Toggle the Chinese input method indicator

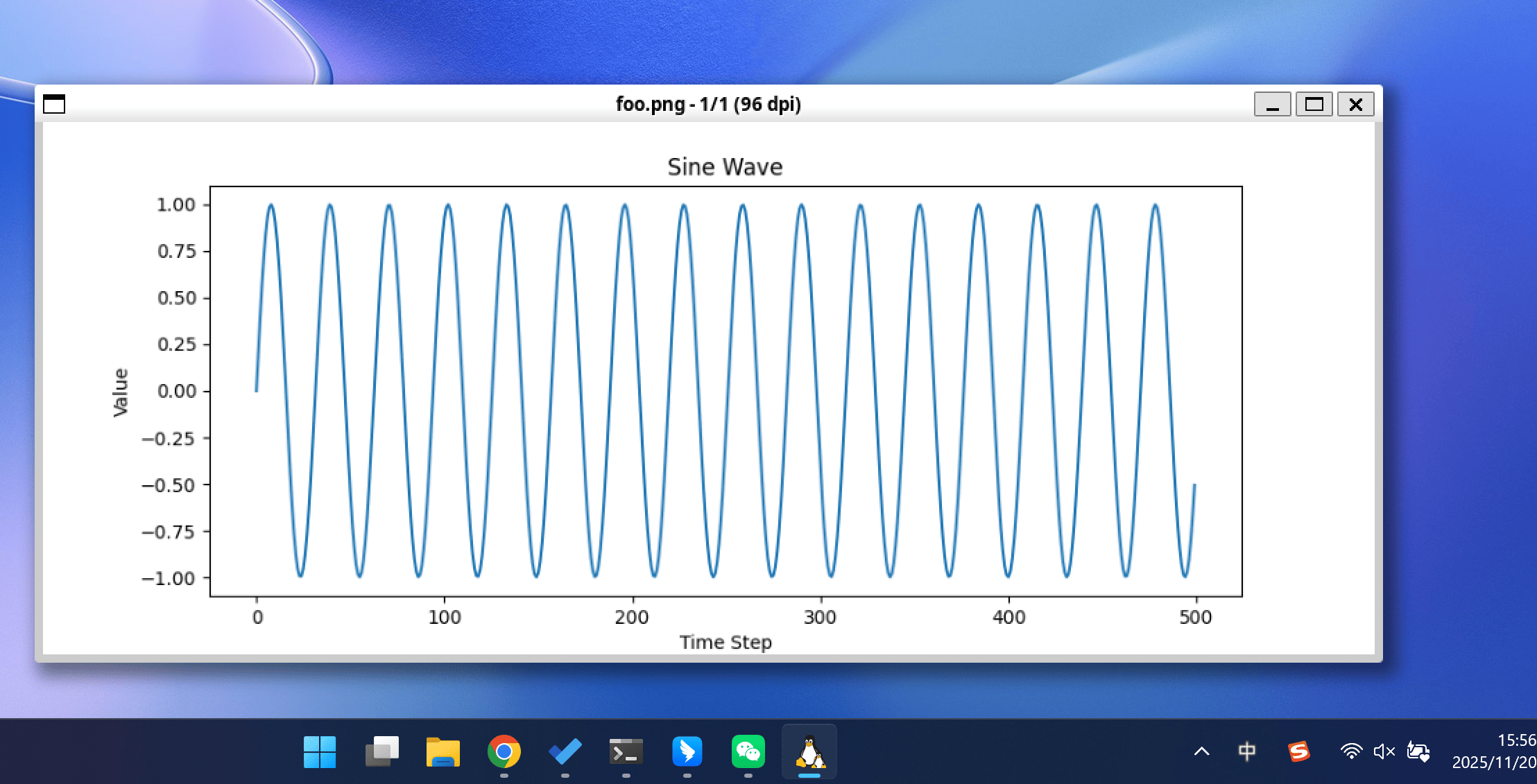click(1246, 752)
